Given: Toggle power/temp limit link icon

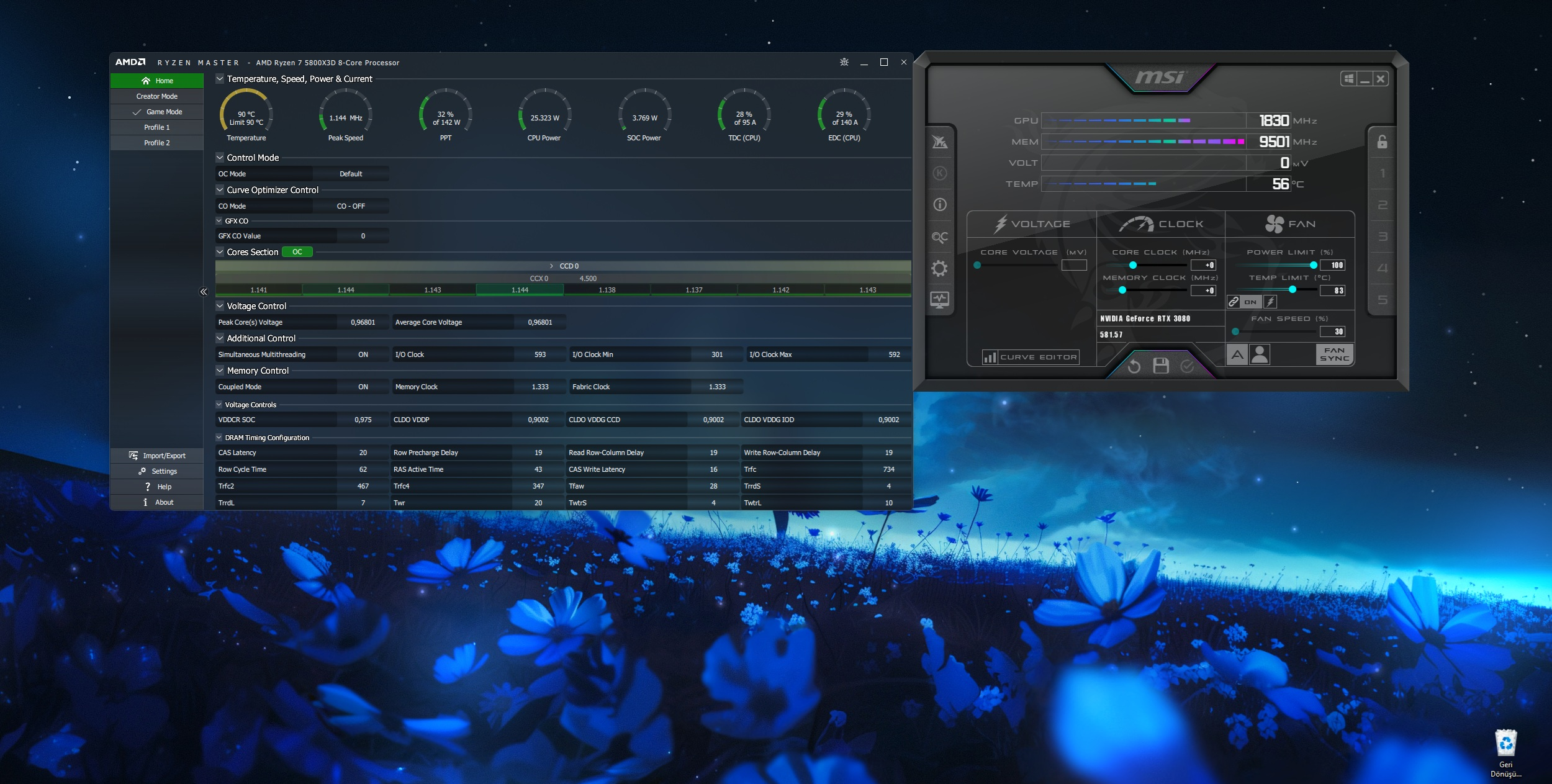Looking at the screenshot, I should pyautogui.click(x=1233, y=302).
